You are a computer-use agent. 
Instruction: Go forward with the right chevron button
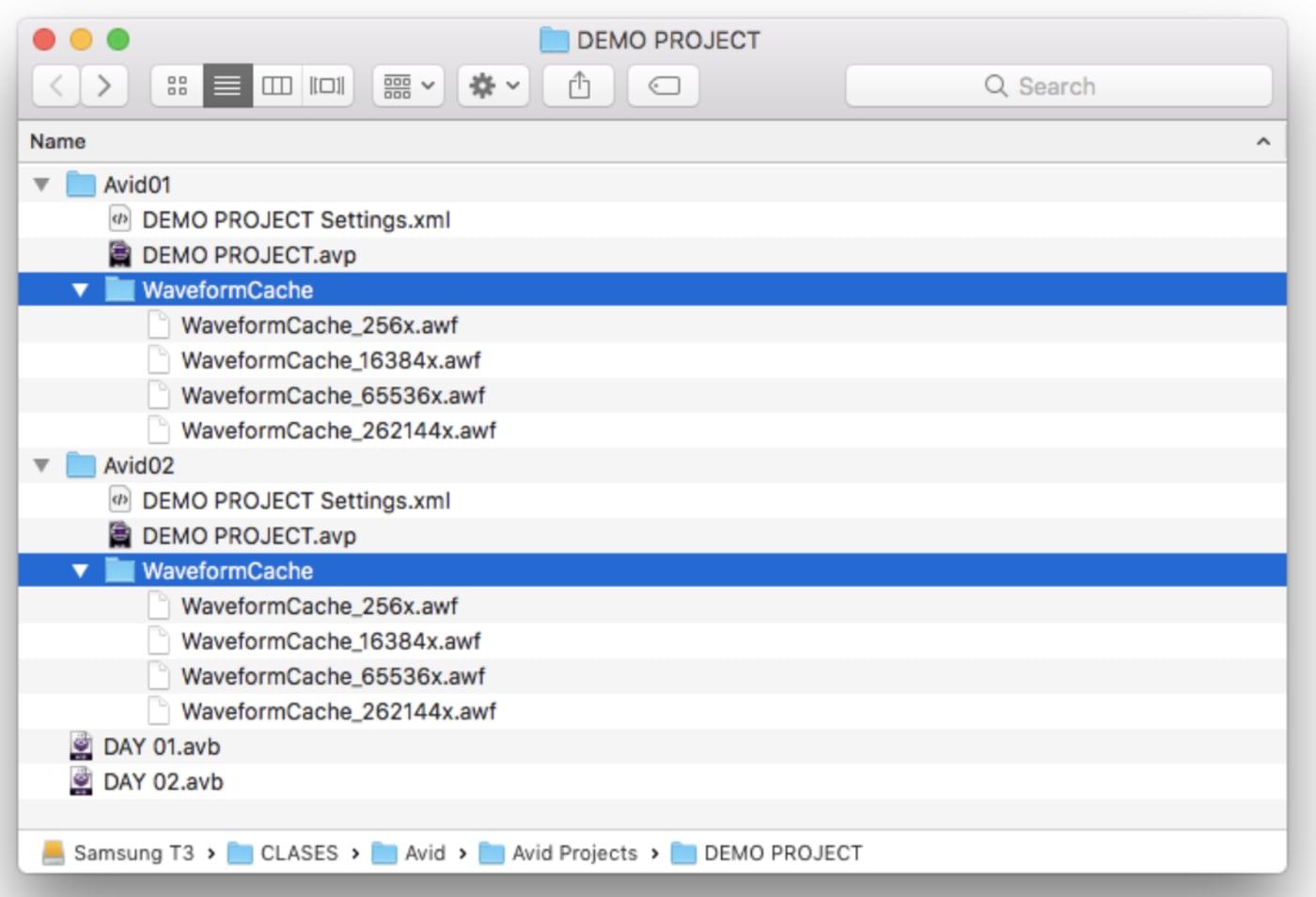coord(104,86)
